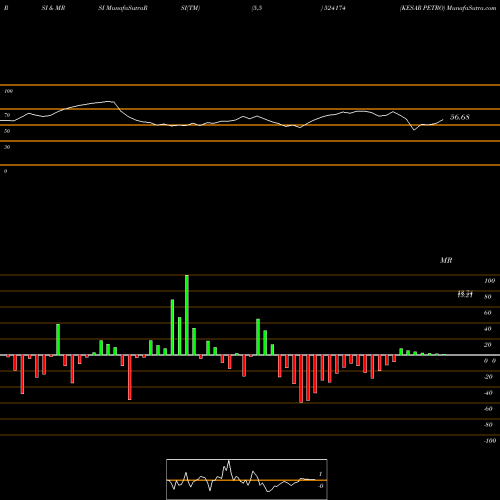Click the RSI axis label 30
The width and height of the screenshot is (500, 500).
[7, 147]
